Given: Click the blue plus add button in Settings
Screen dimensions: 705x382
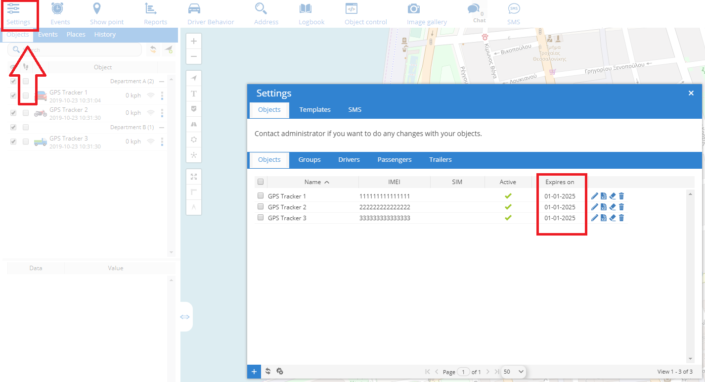Looking at the screenshot, I should point(254,371).
